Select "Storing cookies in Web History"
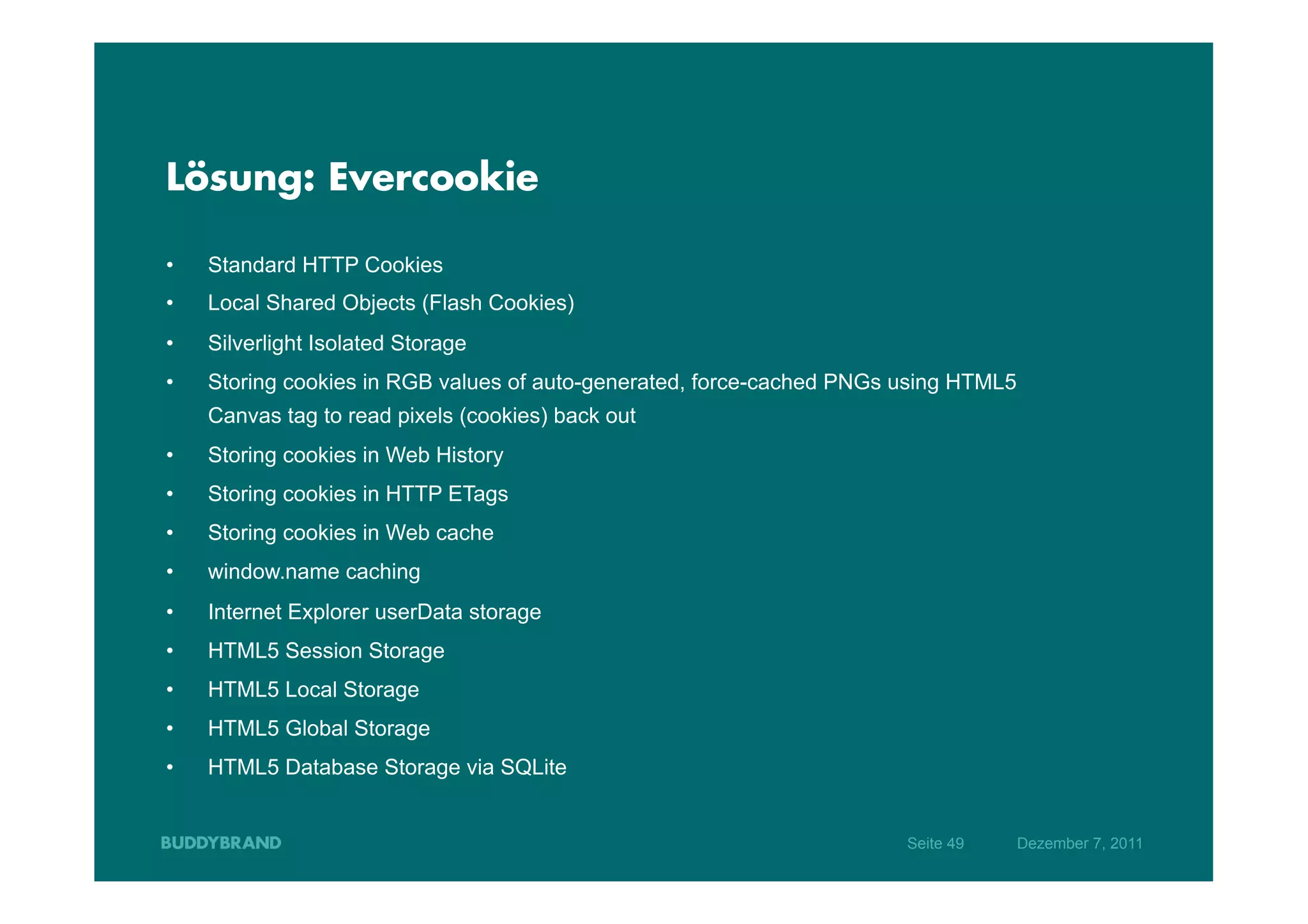This screenshot has width=1308, height=924. click(355, 455)
